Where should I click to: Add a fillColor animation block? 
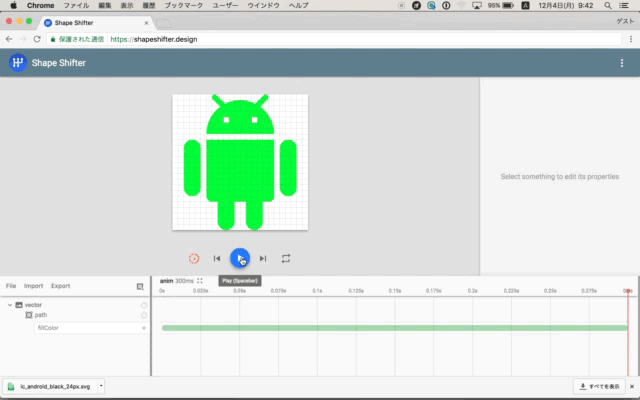144,328
